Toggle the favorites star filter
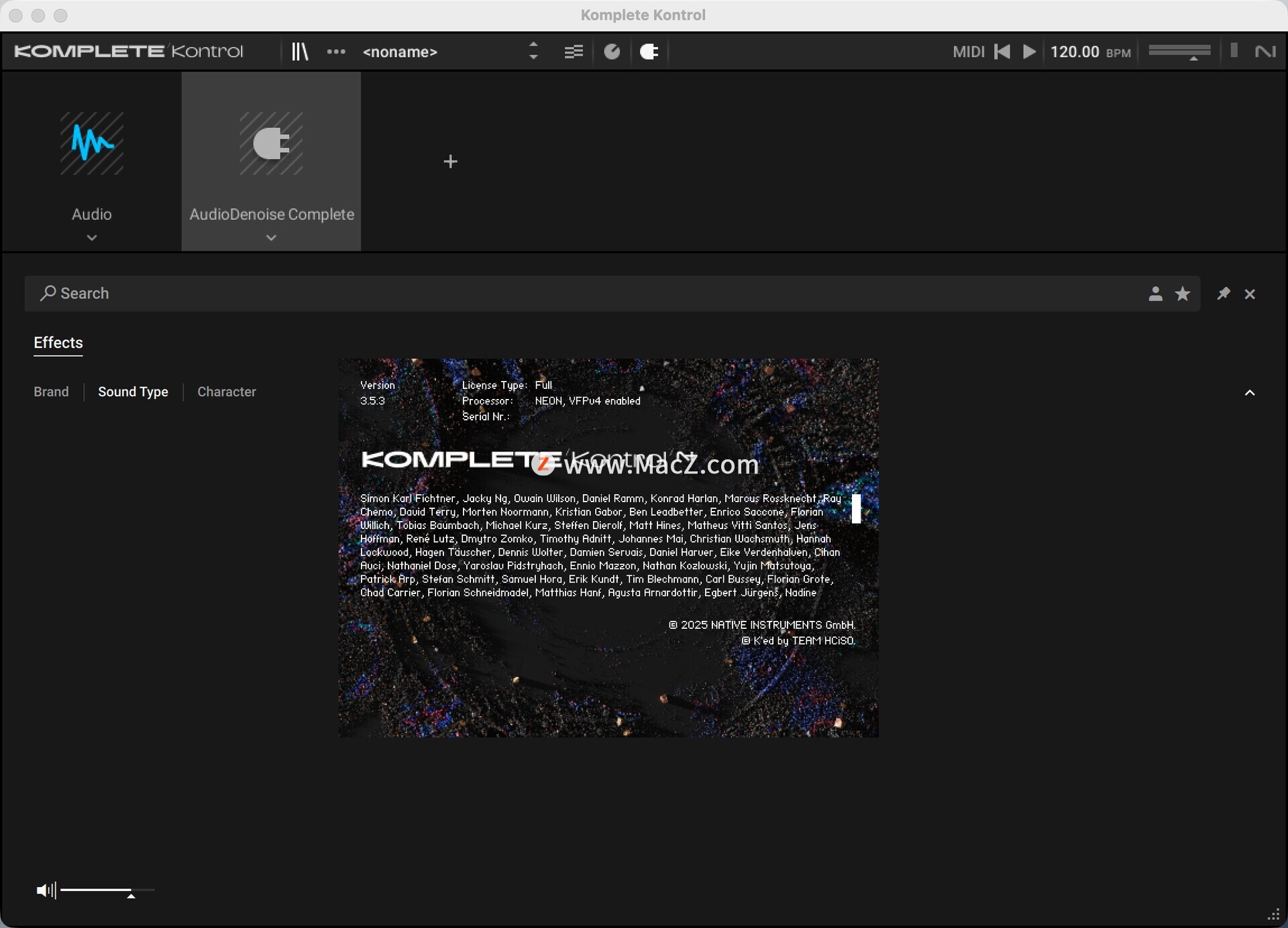 (x=1183, y=294)
